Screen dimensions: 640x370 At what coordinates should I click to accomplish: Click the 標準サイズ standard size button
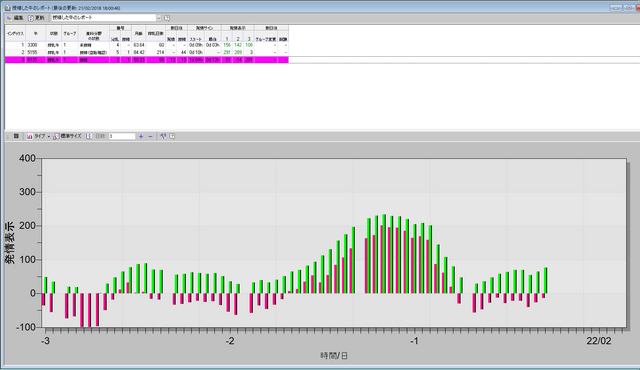coord(67,136)
